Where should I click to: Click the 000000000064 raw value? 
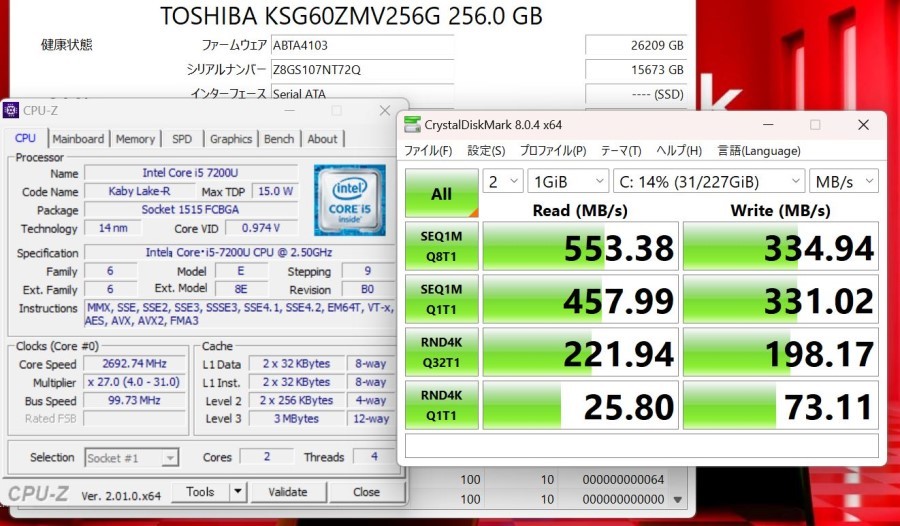click(623, 479)
